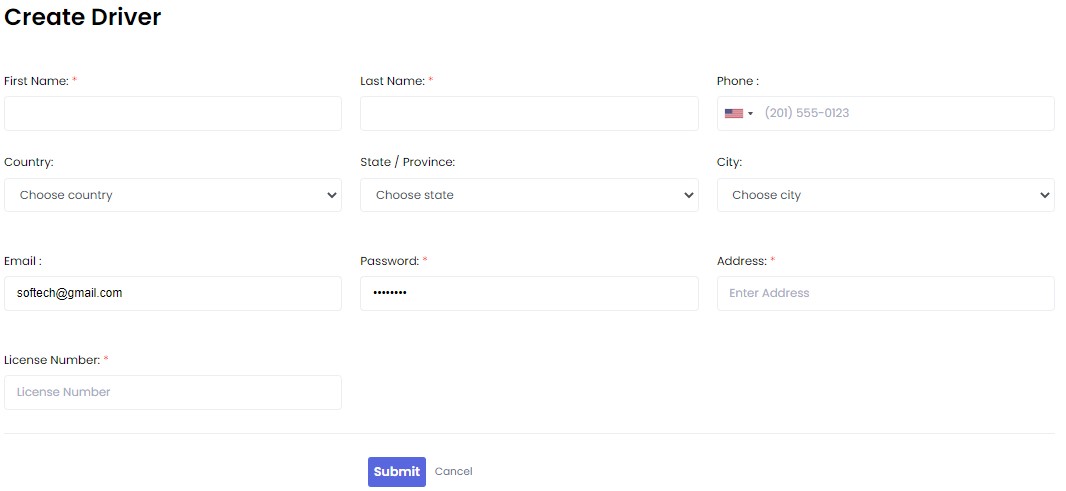Click the Email field containing softech@gmail.com
The width and height of the screenshot is (1066, 491).
click(173, 293)
